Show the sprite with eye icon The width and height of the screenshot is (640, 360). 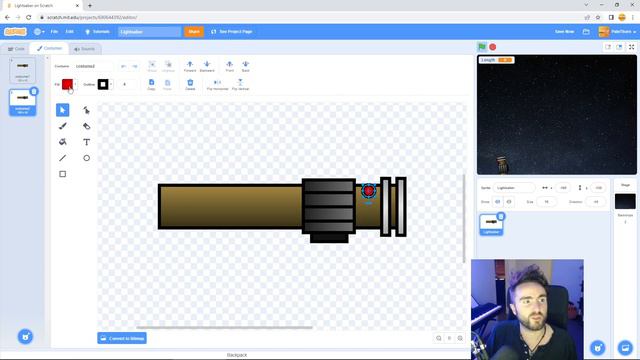click(x=498, y=202)
